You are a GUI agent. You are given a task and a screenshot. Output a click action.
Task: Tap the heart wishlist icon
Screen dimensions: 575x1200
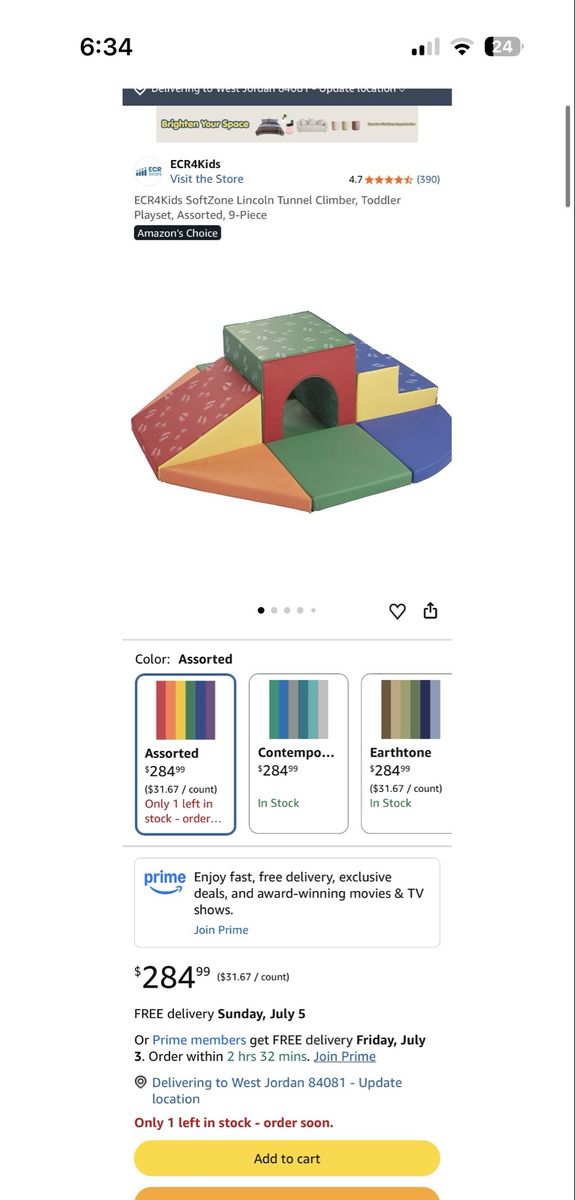point(397,611)
